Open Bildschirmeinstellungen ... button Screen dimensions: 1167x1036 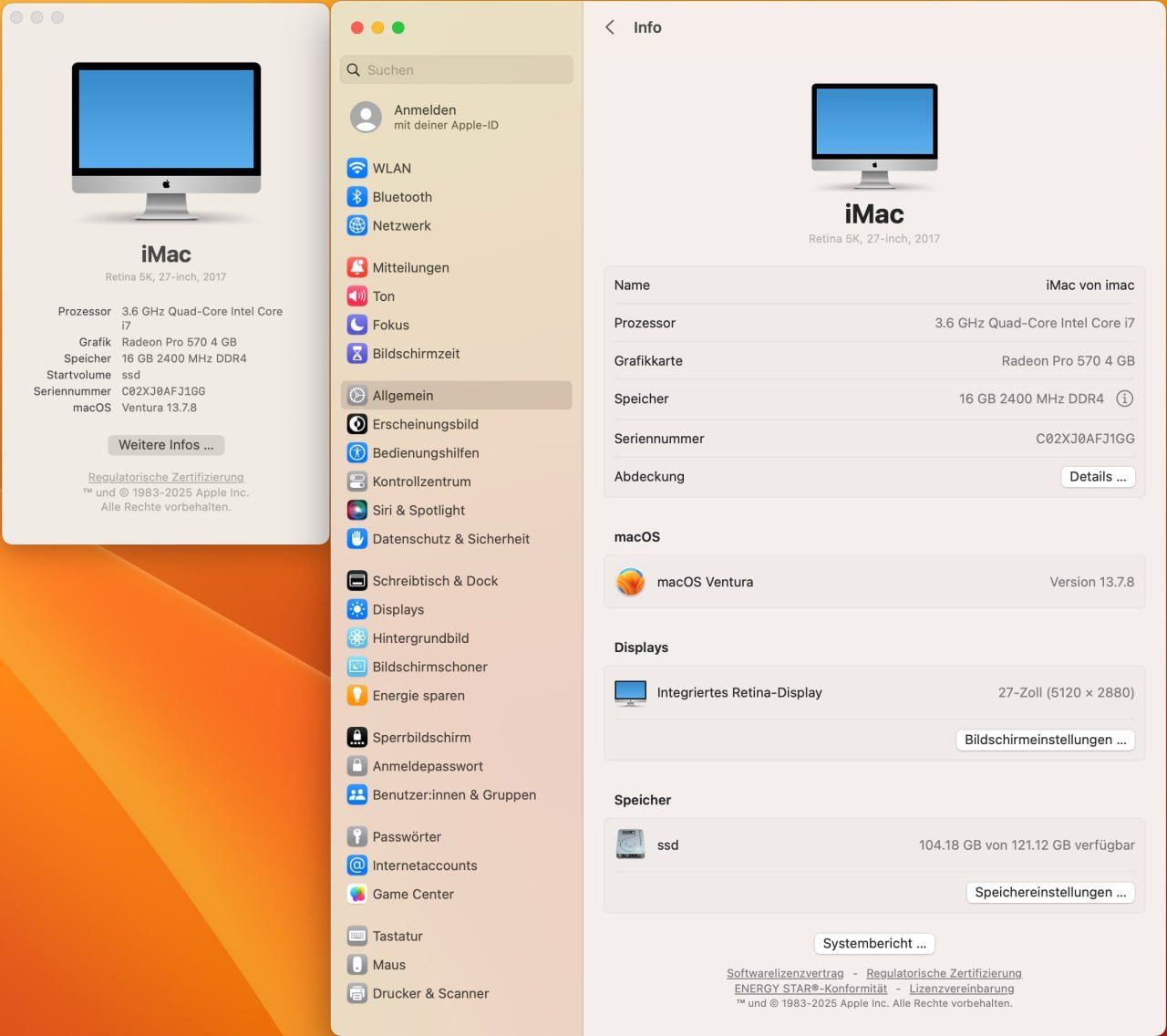(1045, 740)
